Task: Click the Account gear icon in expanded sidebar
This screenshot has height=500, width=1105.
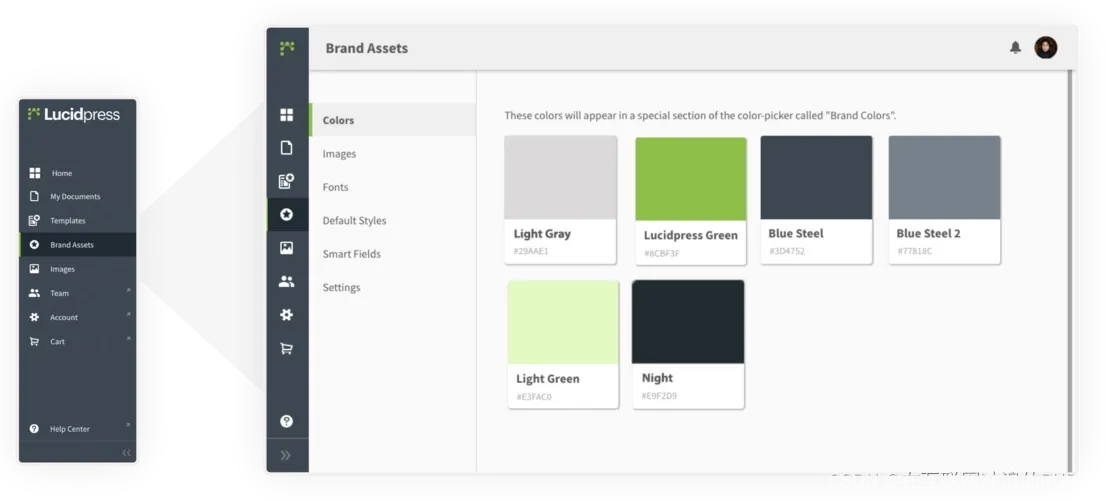Action: pyautogui.click(x=34, y=317)
